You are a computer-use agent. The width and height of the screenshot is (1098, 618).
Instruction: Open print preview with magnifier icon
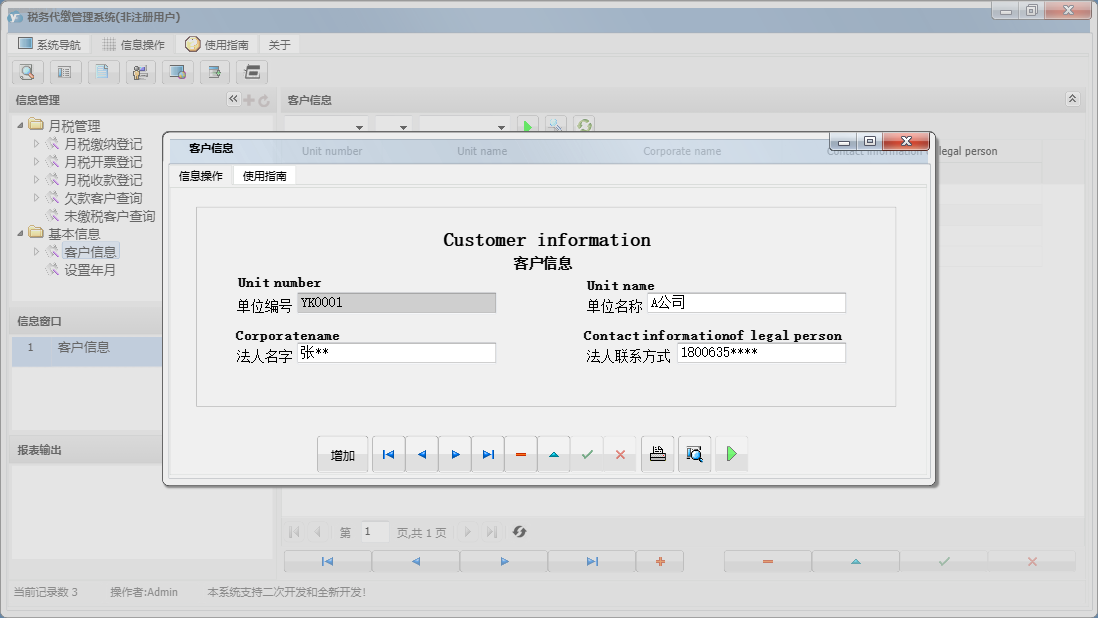point(694,454)
